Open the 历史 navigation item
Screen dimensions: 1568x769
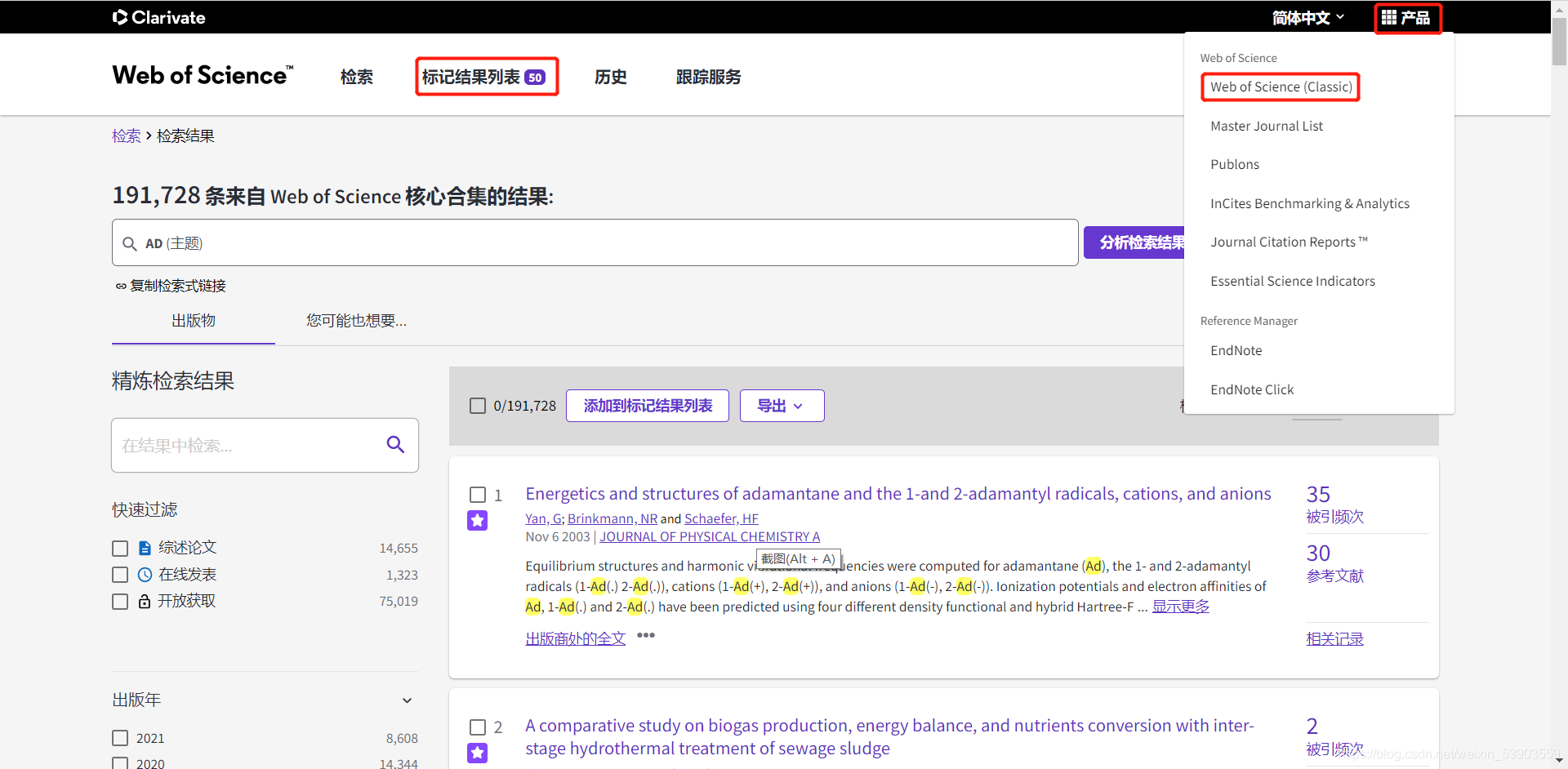[x=611, y=77]
